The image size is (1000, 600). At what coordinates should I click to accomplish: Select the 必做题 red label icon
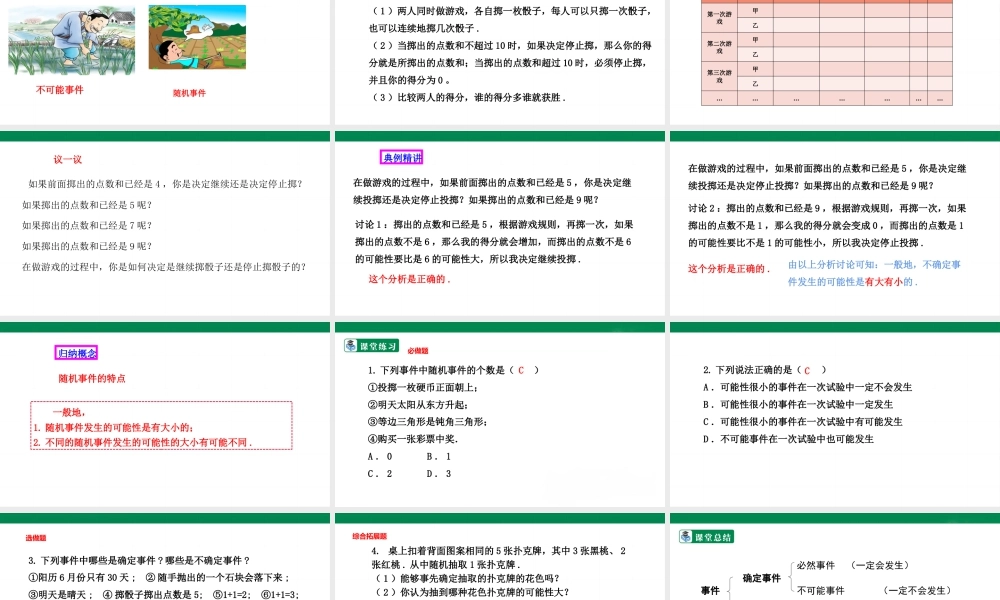(x=418, y=351)
